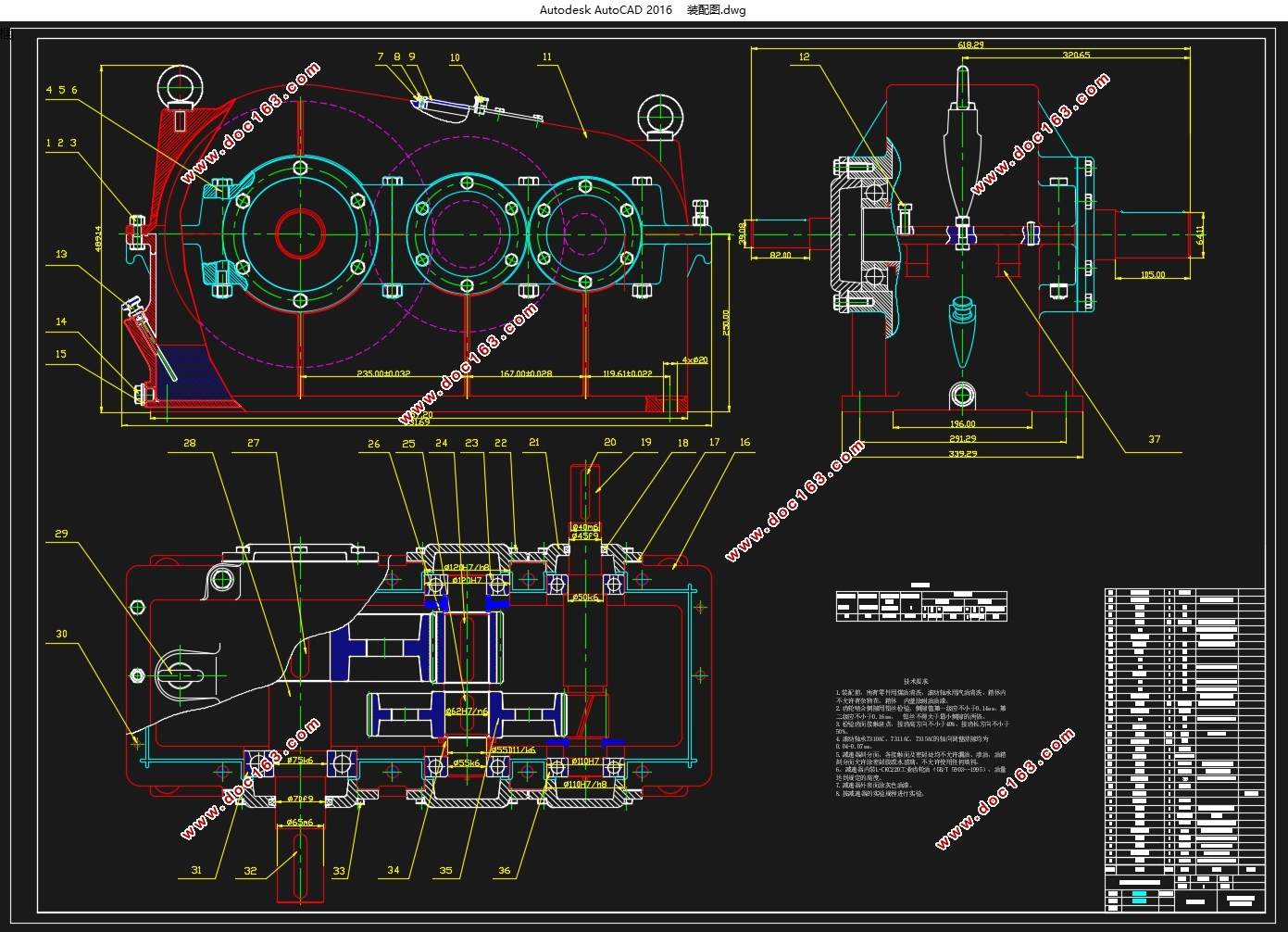This screenshot has width=1288, height=932.
Task: Click part balloon number 12
Action: point(804,57)
